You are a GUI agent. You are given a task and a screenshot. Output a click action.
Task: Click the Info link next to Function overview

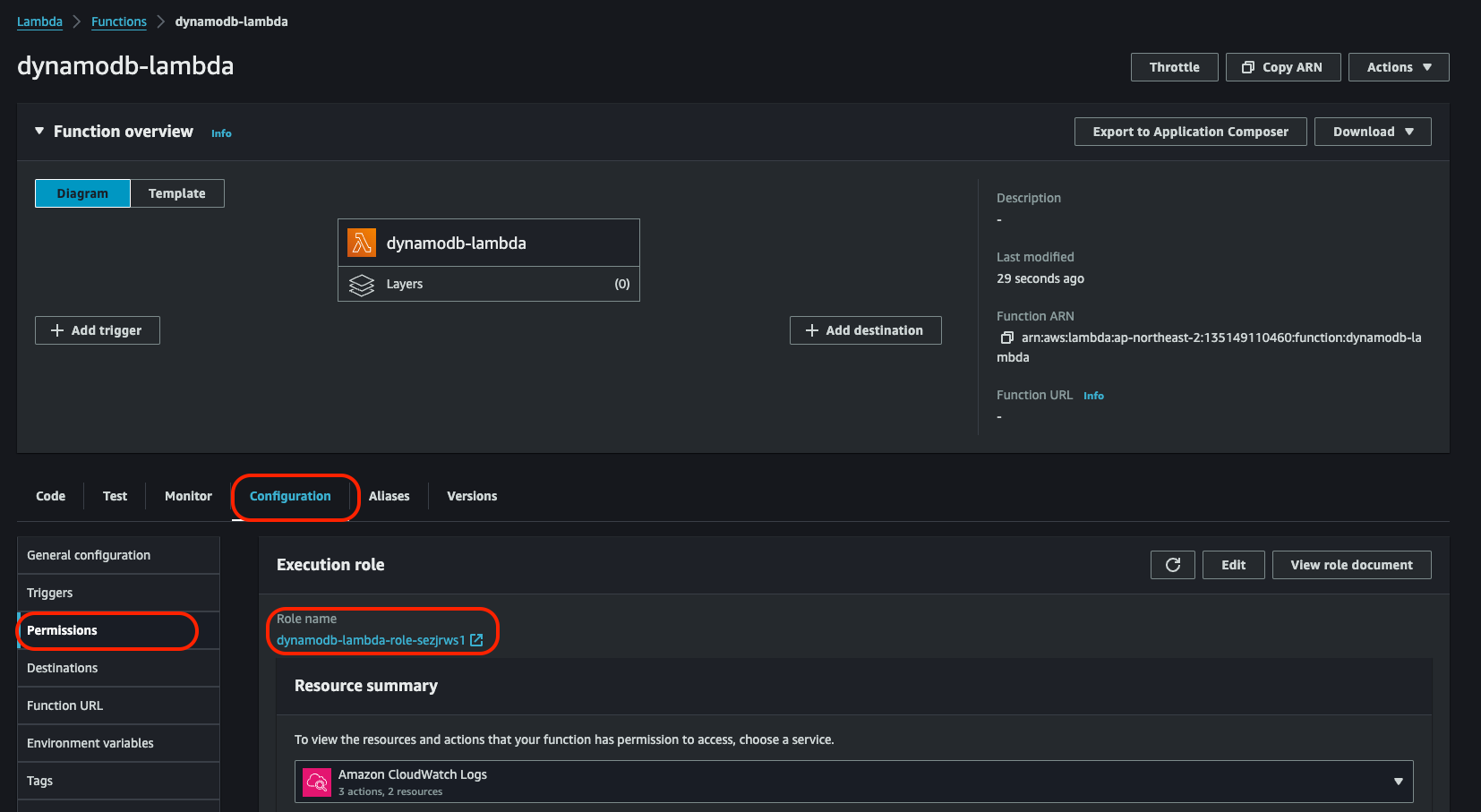point(221,133)
